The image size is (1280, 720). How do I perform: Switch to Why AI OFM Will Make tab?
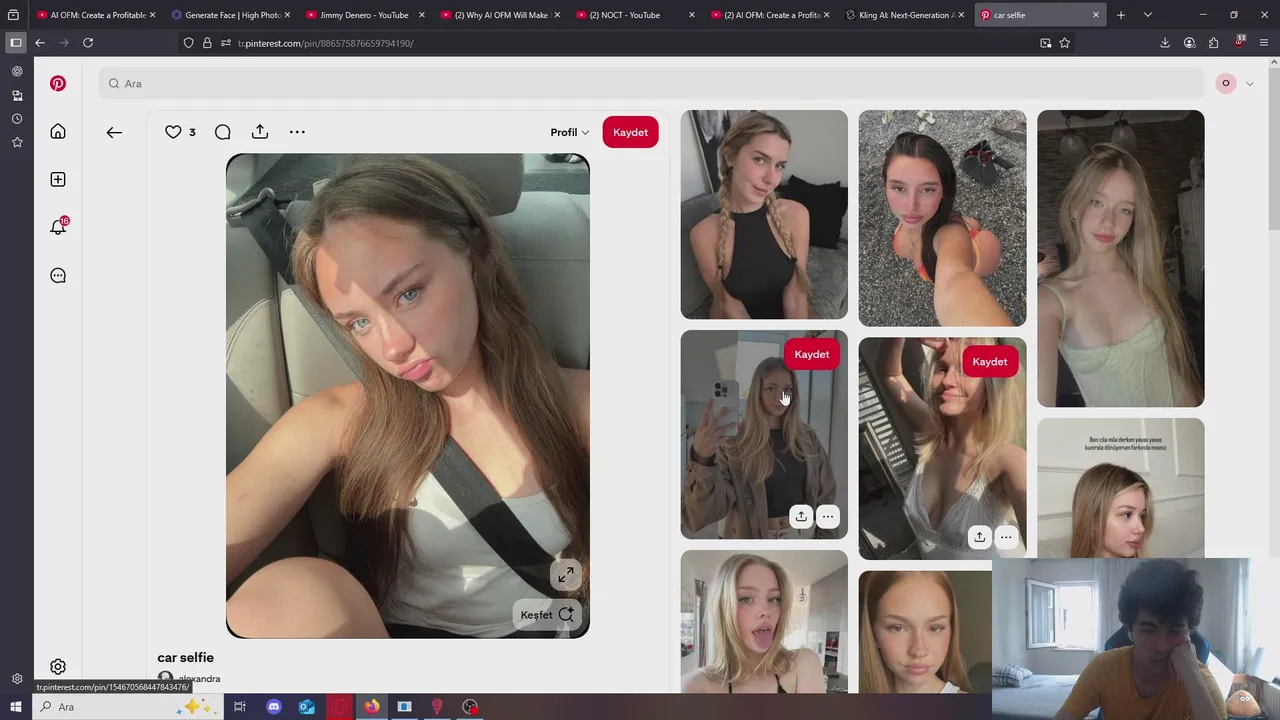click(x=500, y=15)
